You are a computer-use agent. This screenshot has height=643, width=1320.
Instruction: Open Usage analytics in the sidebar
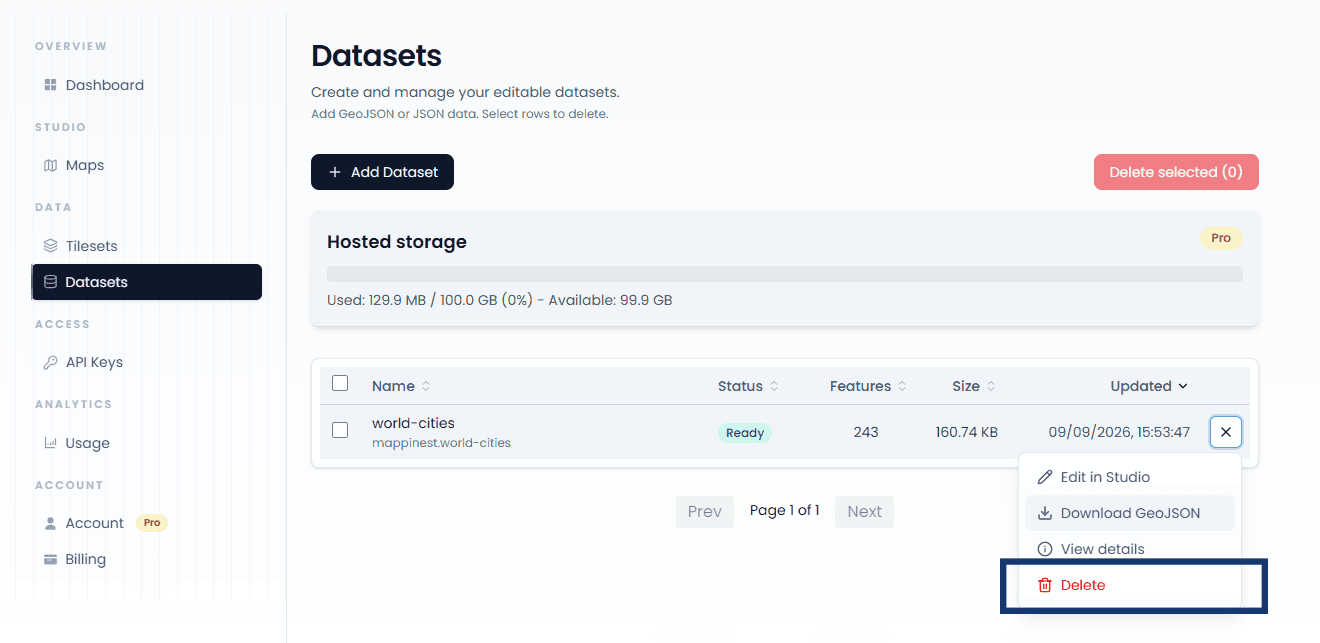[x=147, y=443]
